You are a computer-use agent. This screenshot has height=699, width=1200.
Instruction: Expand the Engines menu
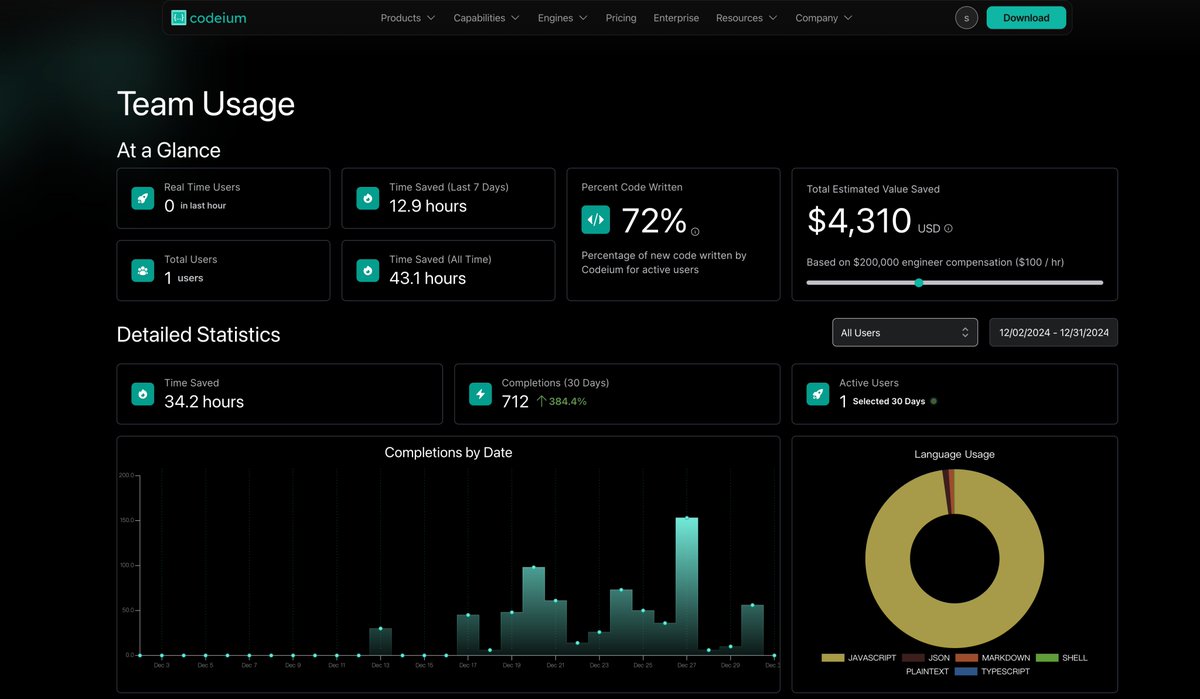563,18
